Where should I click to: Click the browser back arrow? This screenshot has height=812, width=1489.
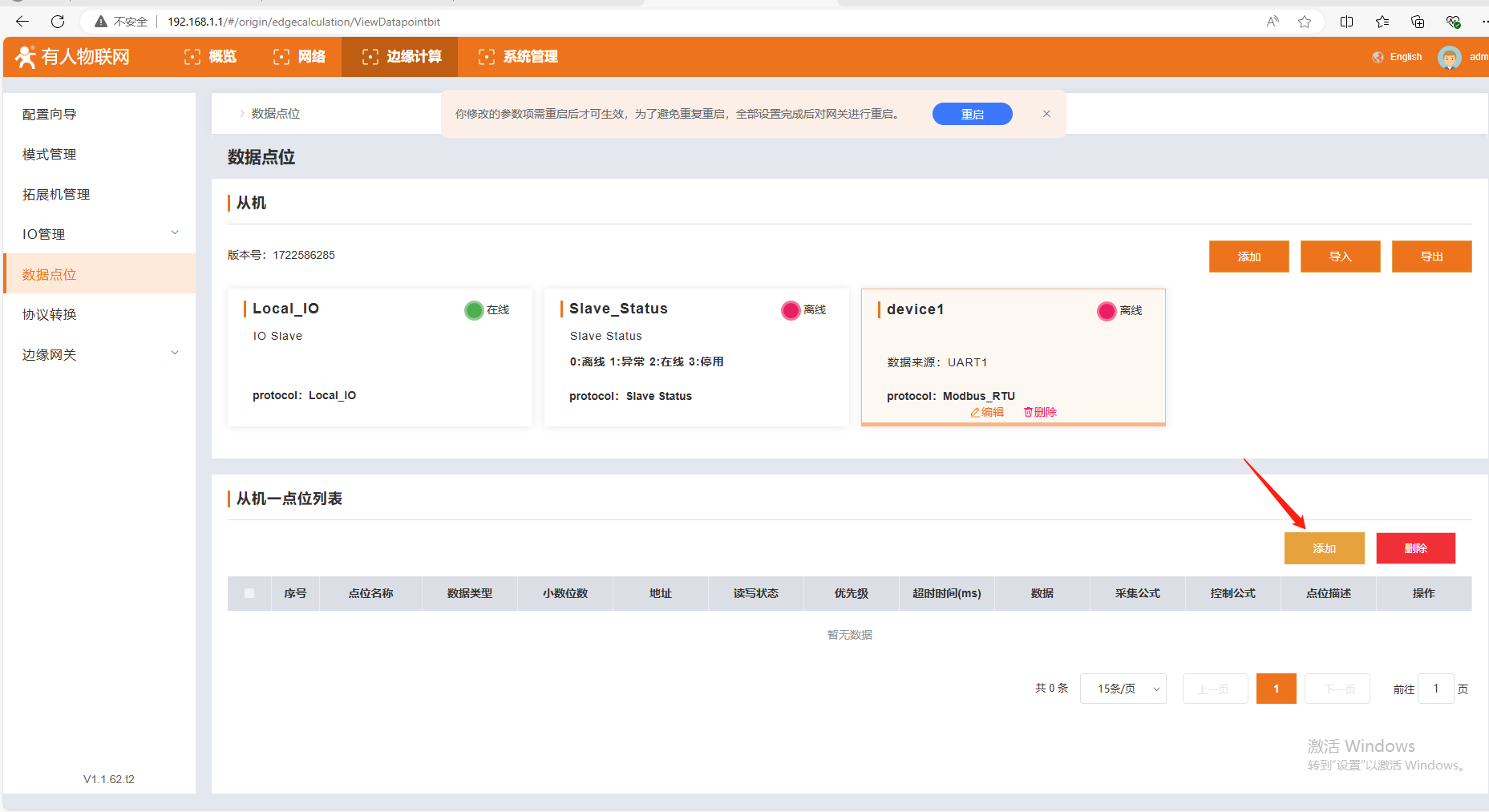click(x=22, y=22)
